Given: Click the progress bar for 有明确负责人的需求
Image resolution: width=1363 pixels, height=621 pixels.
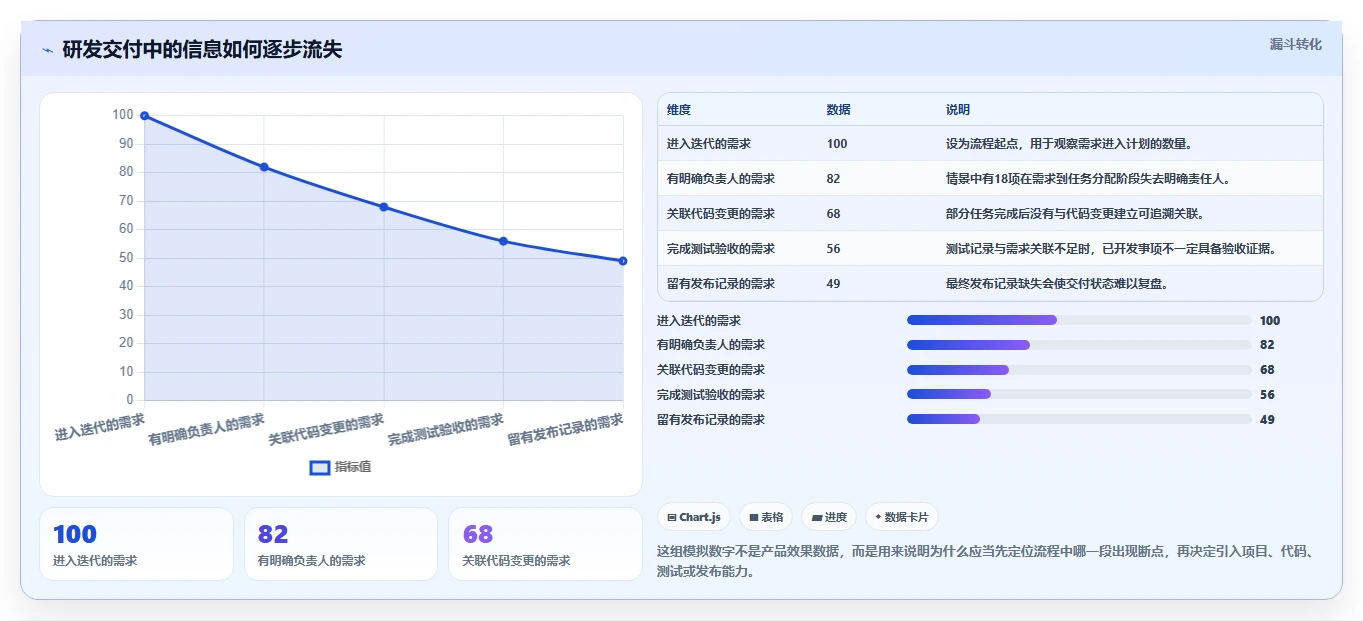Looking at the screenshot, I should tap(1079, 345).
